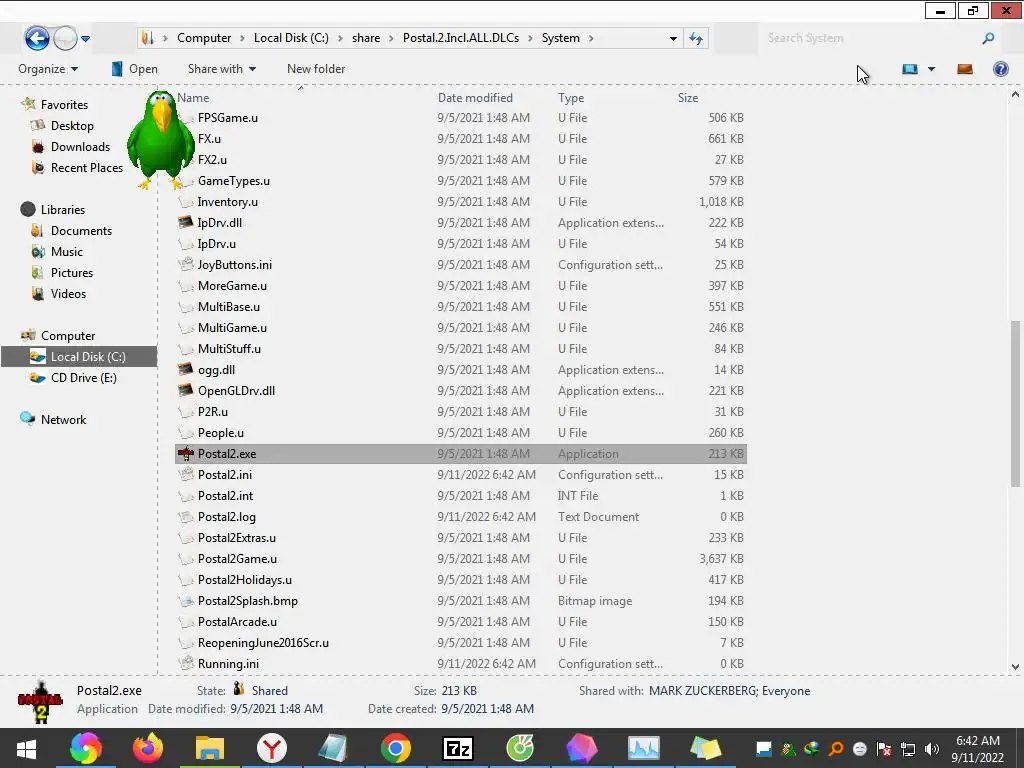Select Local Disk (C:) in the breadcrumb
Image resolution: width=1024 pixels, height=768 pixels.
[291, 38]
